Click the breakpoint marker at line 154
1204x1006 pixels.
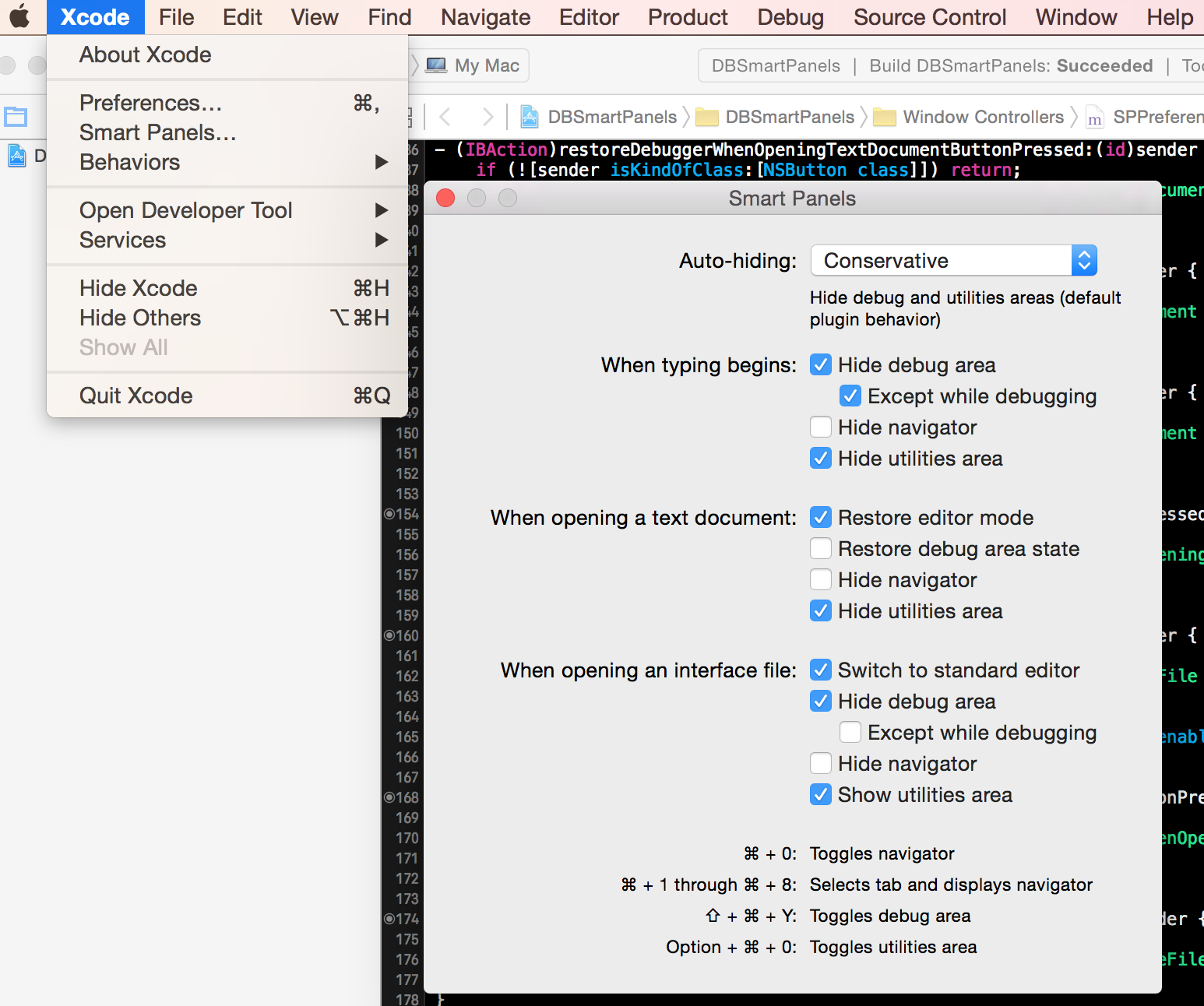point(389,514)
